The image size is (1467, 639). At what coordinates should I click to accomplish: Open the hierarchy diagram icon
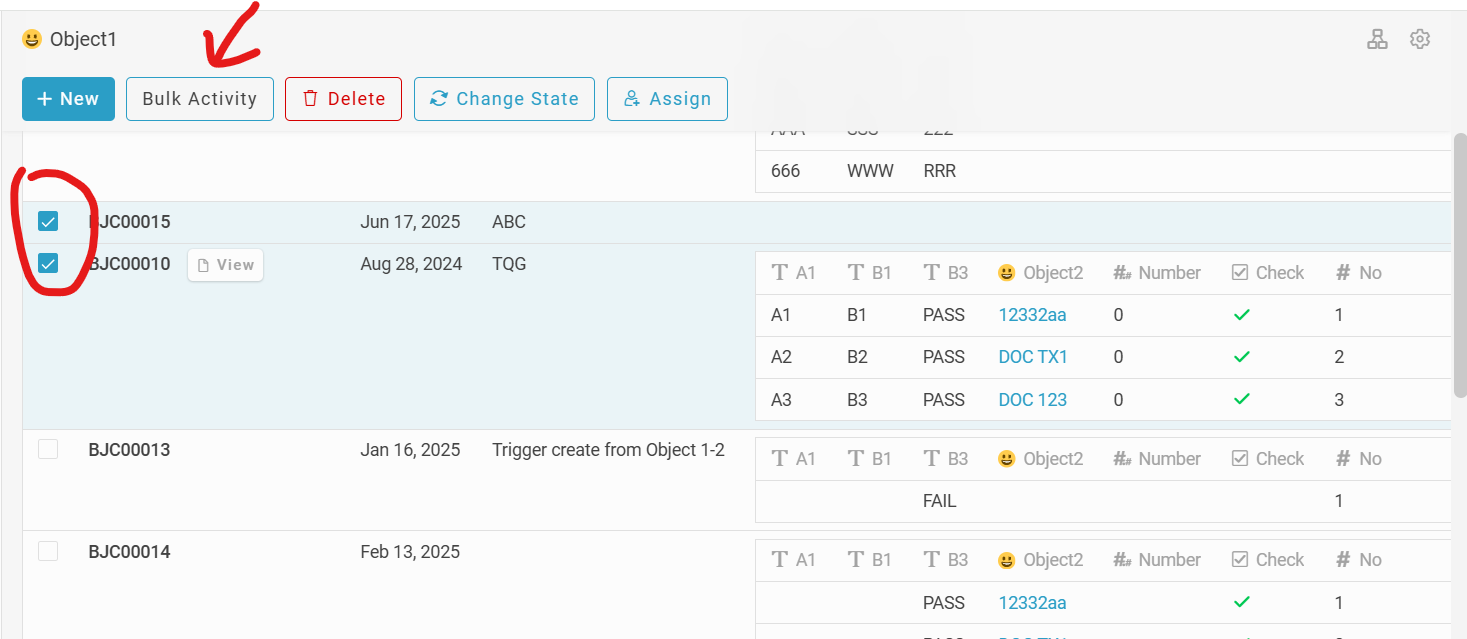pyautogui.click(x=1377, y=39)
